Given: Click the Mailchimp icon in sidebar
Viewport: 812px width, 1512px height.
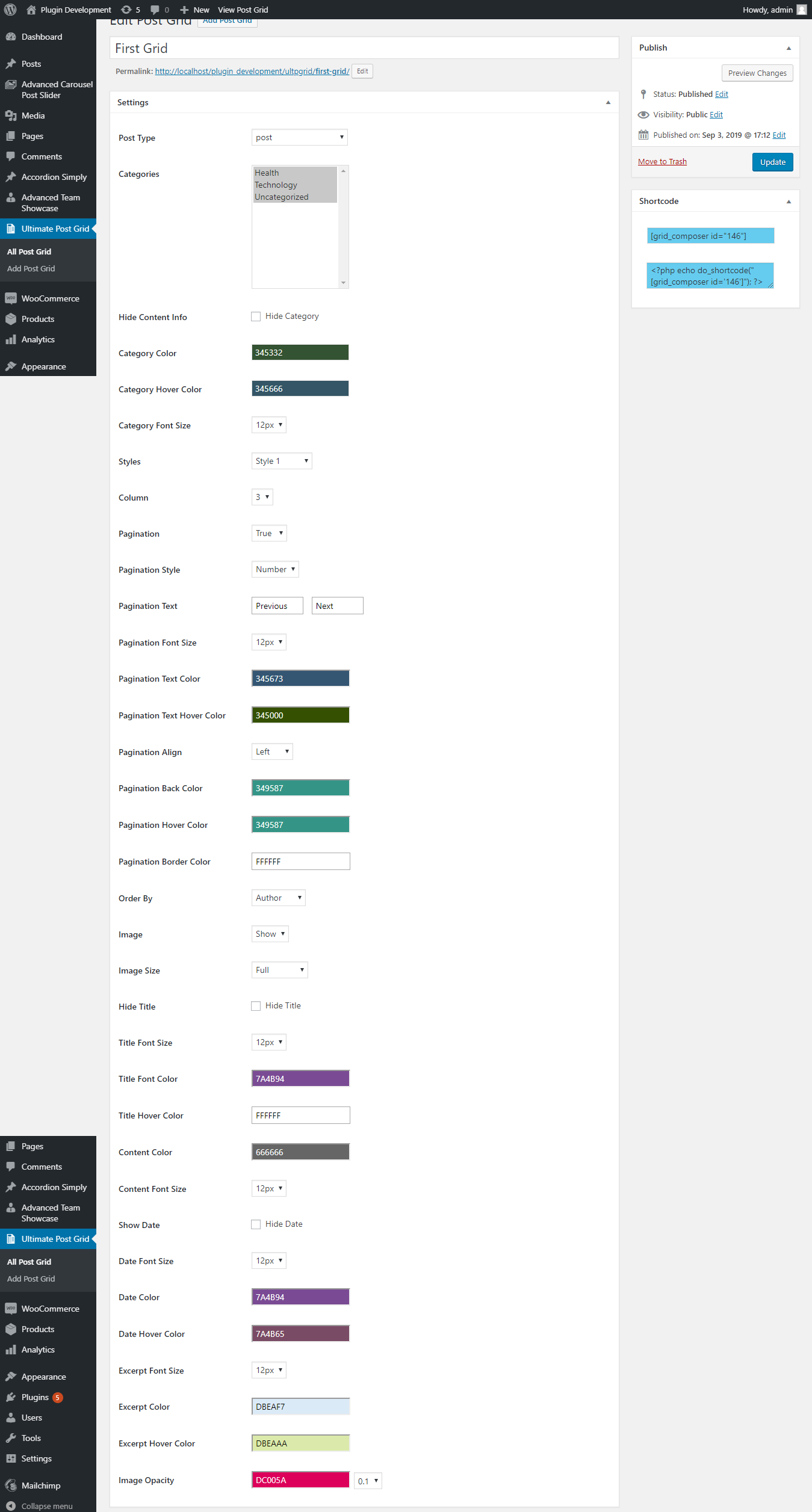Looking at the screenshot, I should coord(11,1486).
